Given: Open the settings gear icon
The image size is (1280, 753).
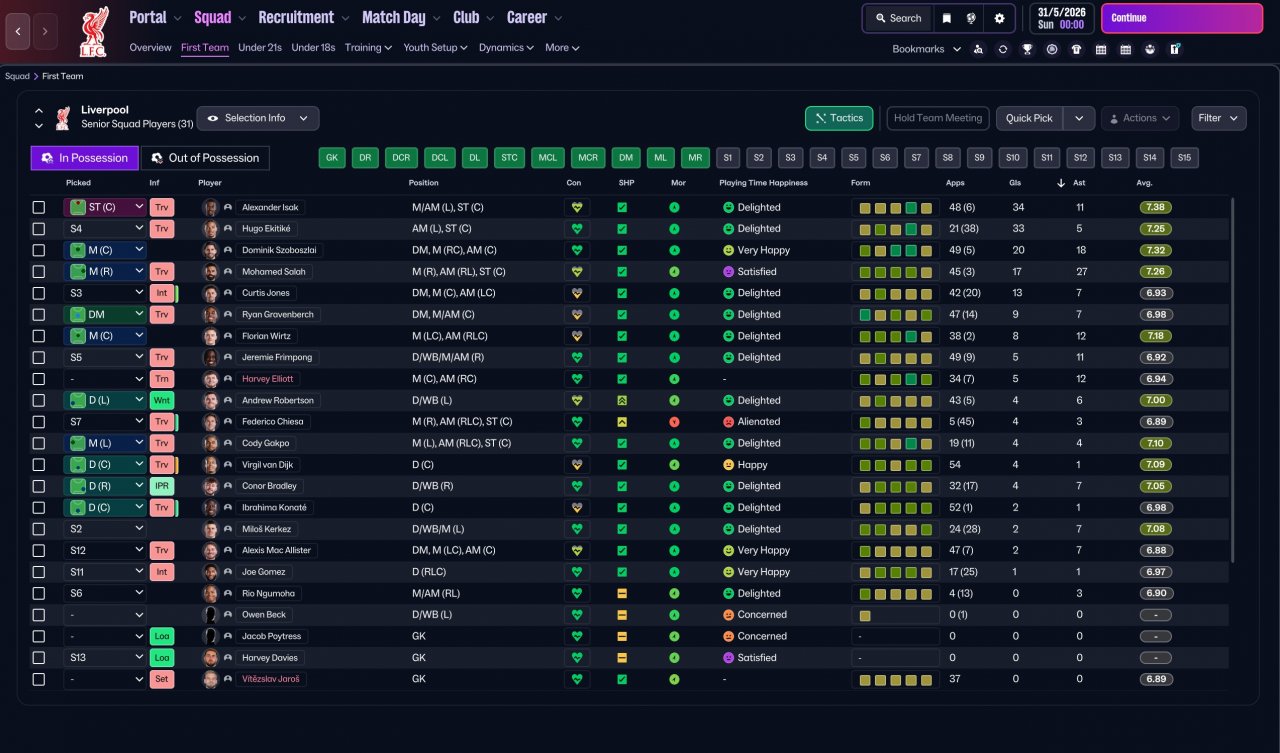Looking at the screenshot, I should pyautogui.click(x=999, y=18).
